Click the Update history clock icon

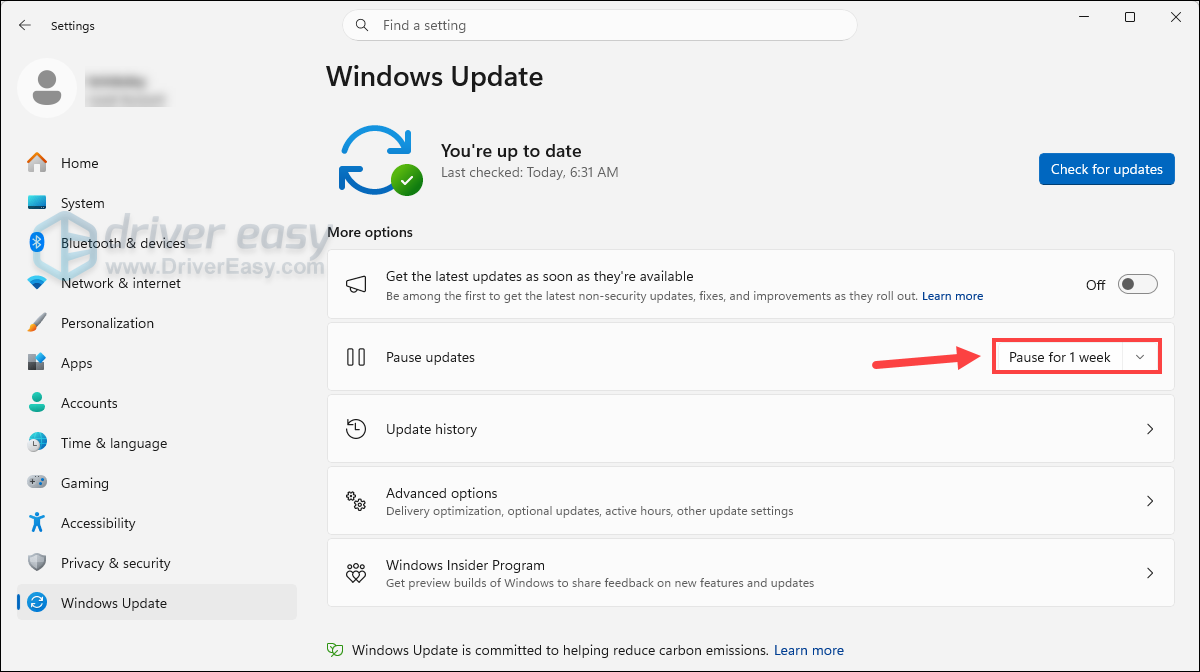[x=356, y=429]
